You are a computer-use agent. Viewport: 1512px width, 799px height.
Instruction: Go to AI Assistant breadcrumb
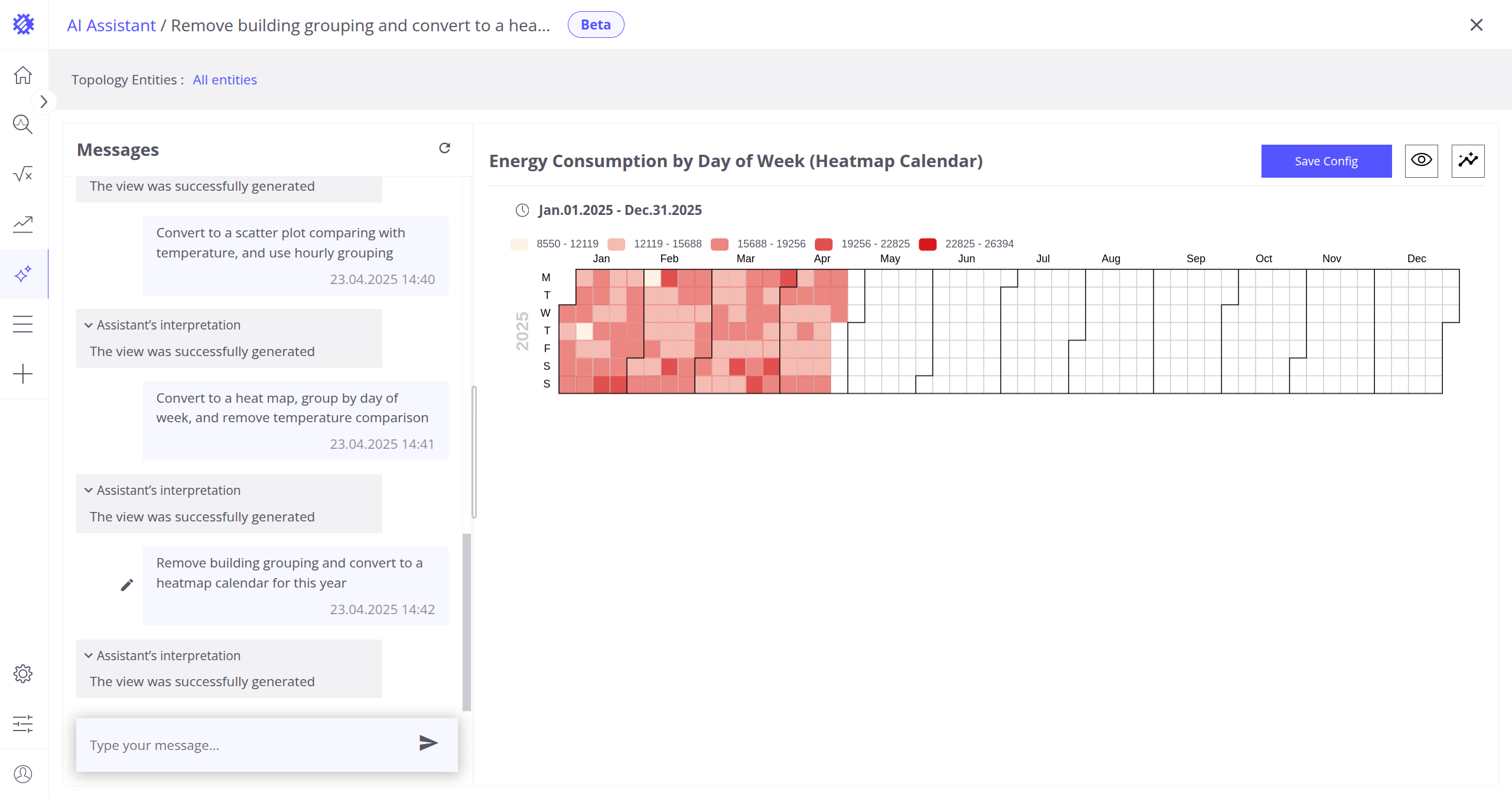point(111,25)
